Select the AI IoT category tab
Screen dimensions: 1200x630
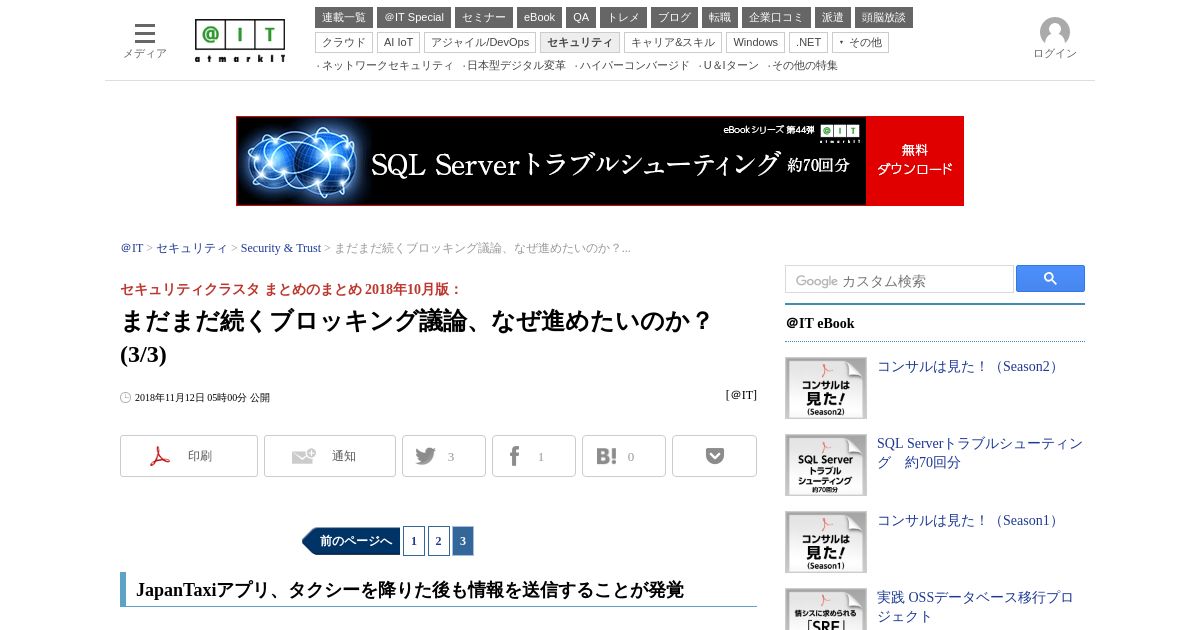click(x=398, y=43)
